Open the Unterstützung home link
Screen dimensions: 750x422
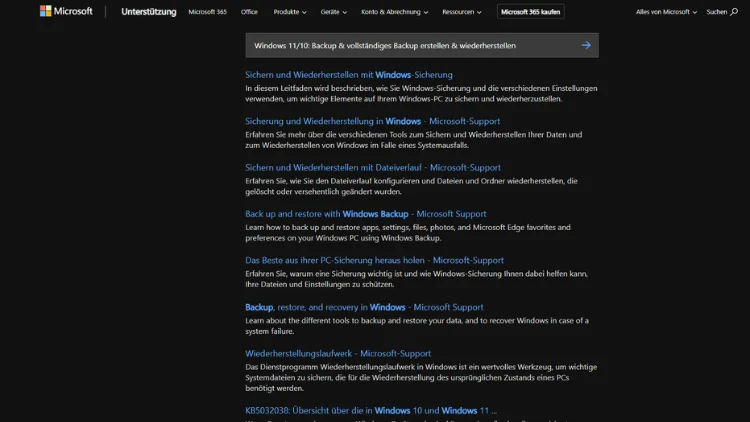(x=149, y=11)
